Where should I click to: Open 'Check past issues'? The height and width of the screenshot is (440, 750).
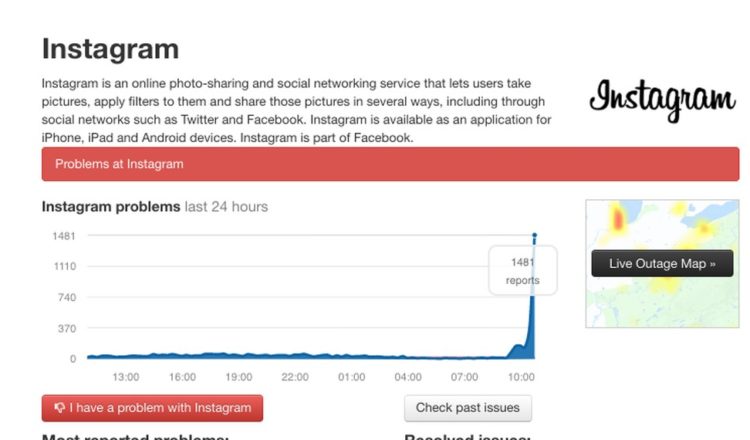pos(468,408)
